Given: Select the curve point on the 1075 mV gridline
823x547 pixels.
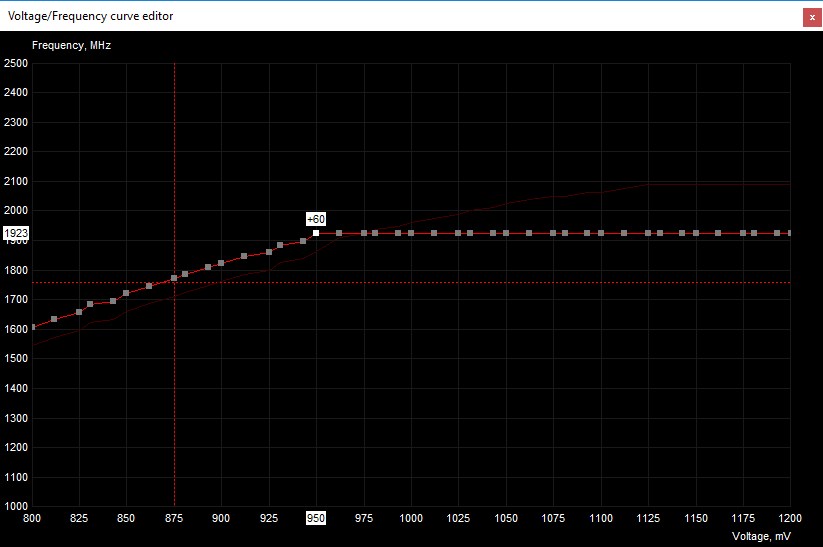Looking at the screenshot, I should 553,233.
